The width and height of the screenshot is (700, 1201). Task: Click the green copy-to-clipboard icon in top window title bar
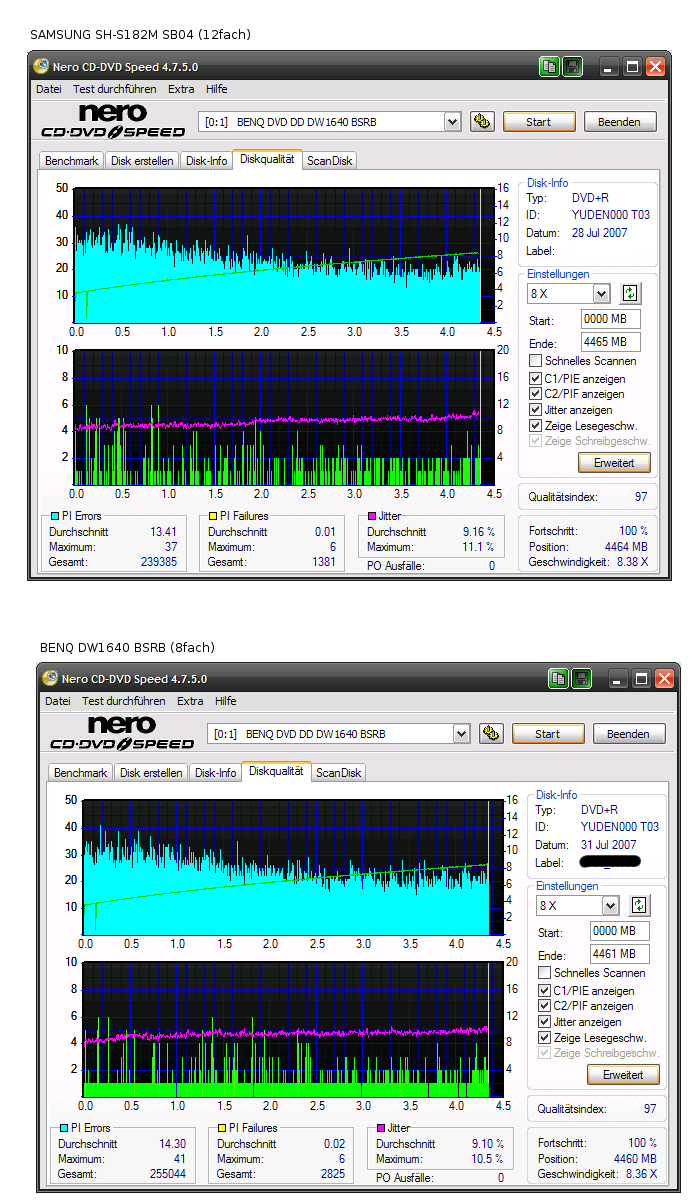(549, 67)
